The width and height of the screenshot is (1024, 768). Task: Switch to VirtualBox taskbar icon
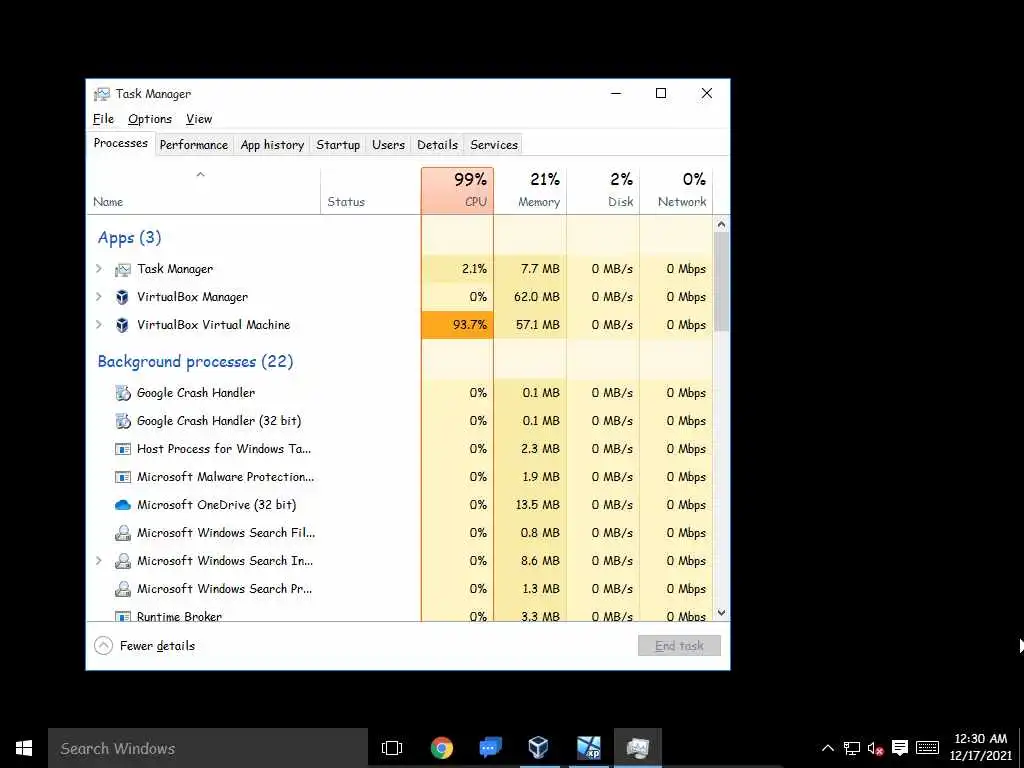539,748
